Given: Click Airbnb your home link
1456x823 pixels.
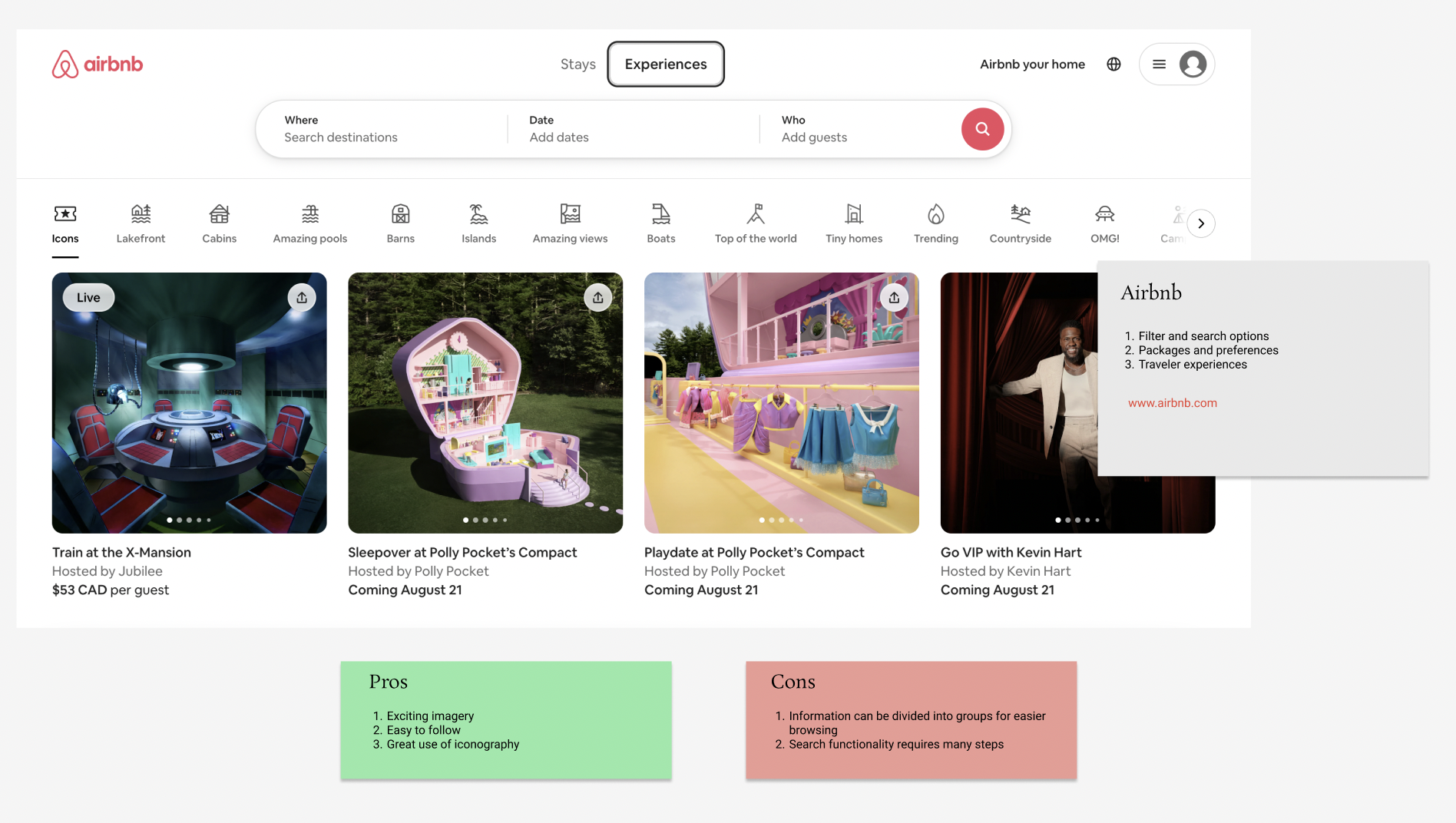Looking at the screenshot, I should pos(1032,64).
